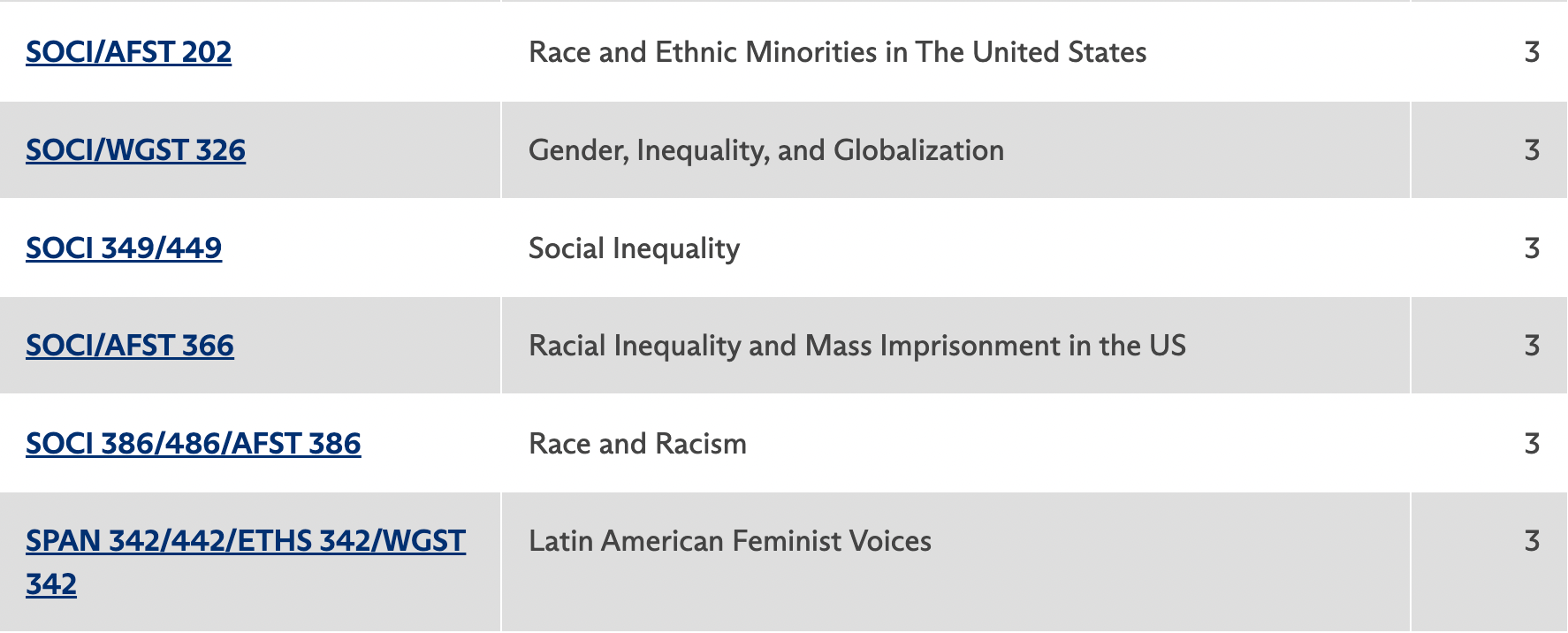Click the credit value for Social Inequality

[1532, 248]
